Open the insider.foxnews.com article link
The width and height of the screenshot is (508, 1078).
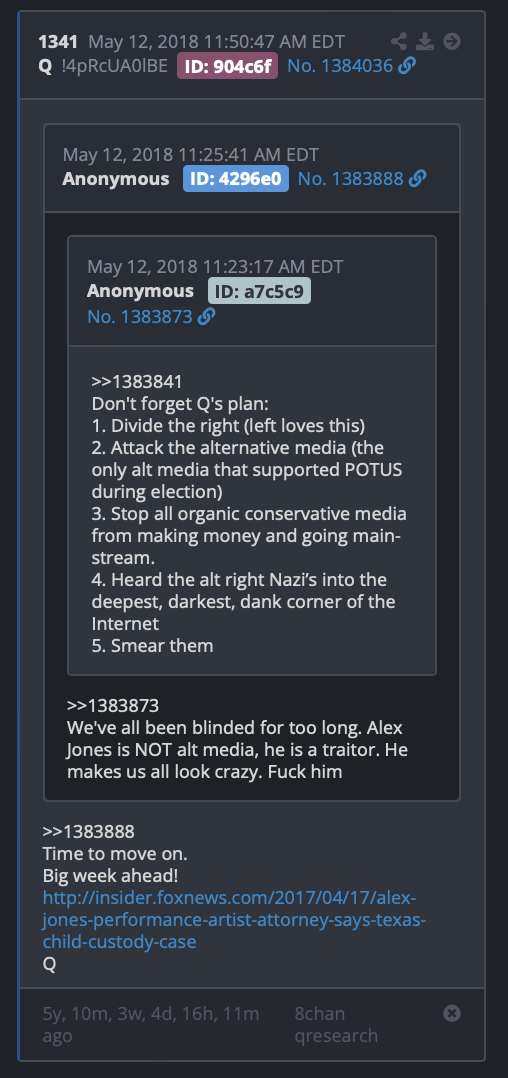point(234,920)
